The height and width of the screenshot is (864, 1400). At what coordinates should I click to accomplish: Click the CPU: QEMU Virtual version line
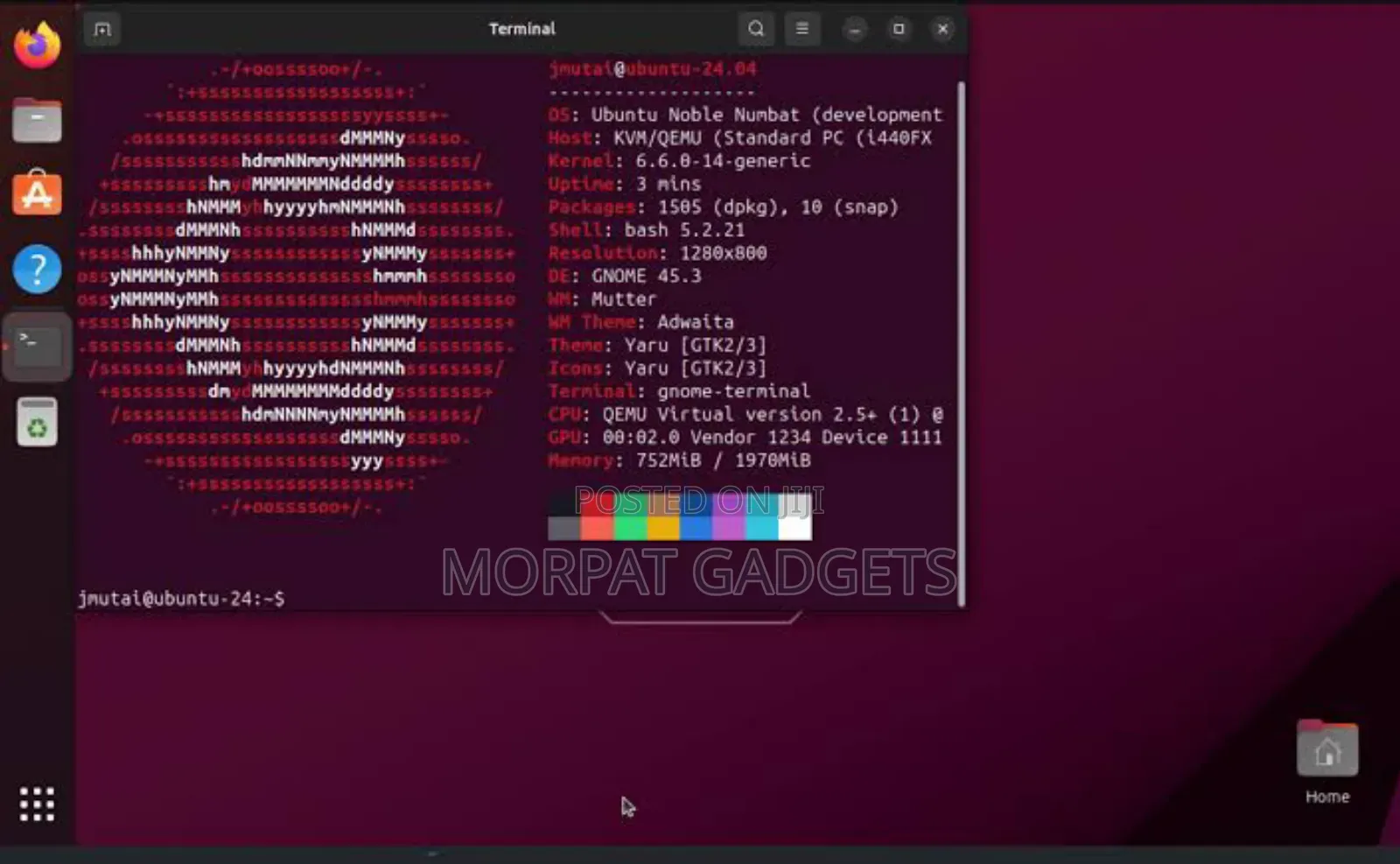[745, 414]
